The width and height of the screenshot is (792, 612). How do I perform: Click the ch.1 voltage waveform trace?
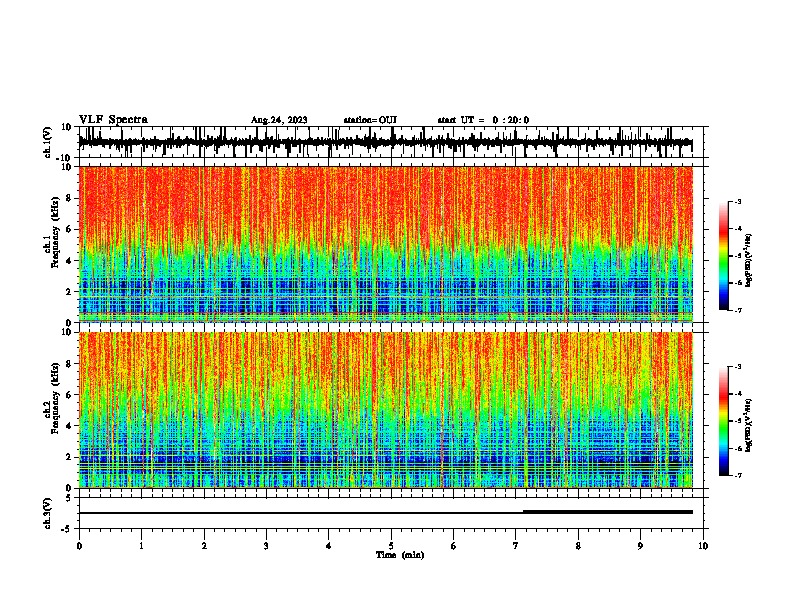click(385, 142)
